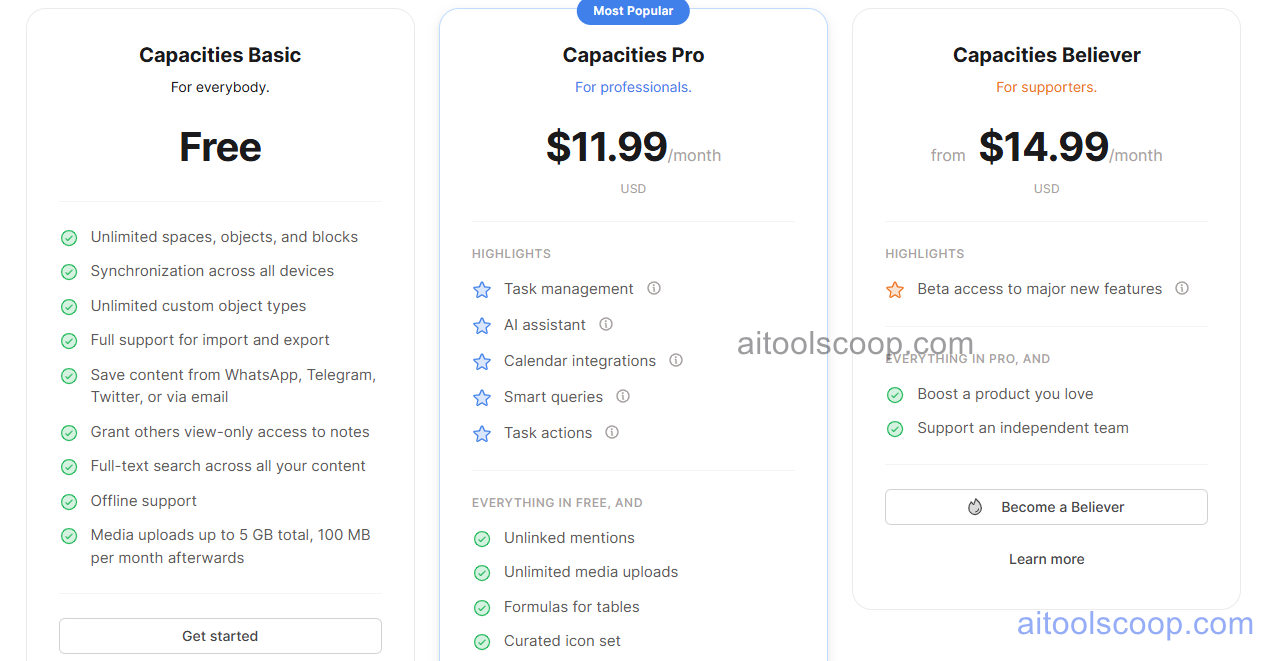Select the Capacities Pro plan heading
Viewport: 1273px width, 661px height.
(633, 55)
